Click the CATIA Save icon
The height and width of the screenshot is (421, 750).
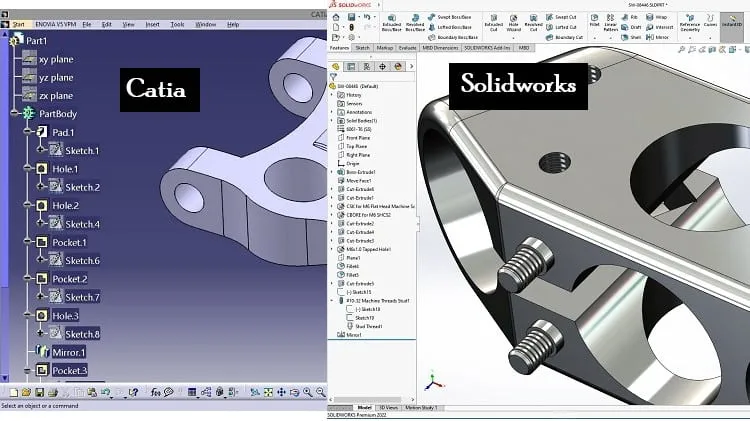(40, 392)
